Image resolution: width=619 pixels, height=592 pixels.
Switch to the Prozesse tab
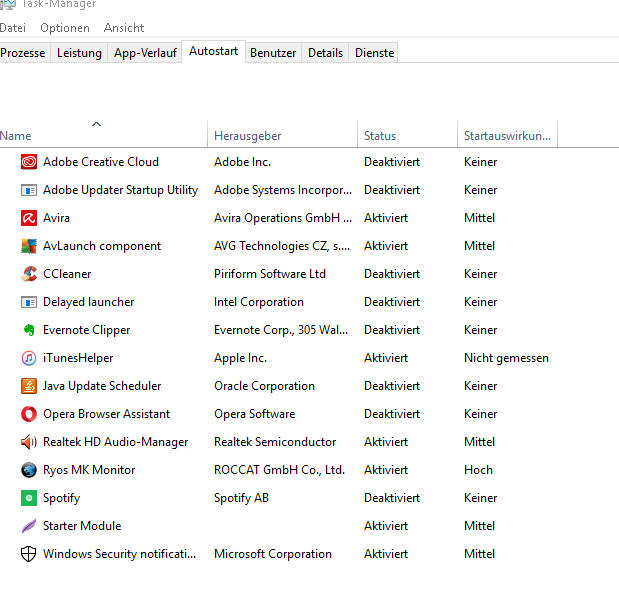coord(23,53)
